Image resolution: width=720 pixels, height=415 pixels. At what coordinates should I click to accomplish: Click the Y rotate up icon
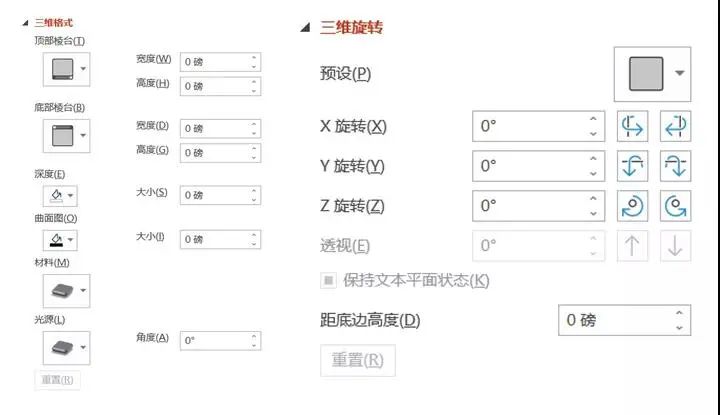coord(633,166)
